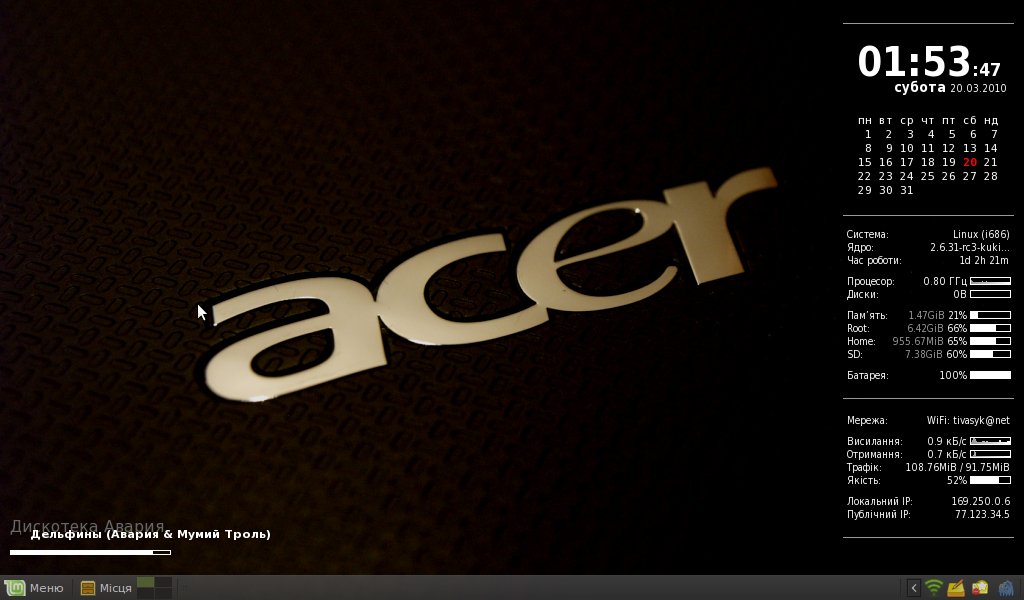The image size is (1024, 600).
Task: Click the Процесор load graph bar
Action: (990, 281)
